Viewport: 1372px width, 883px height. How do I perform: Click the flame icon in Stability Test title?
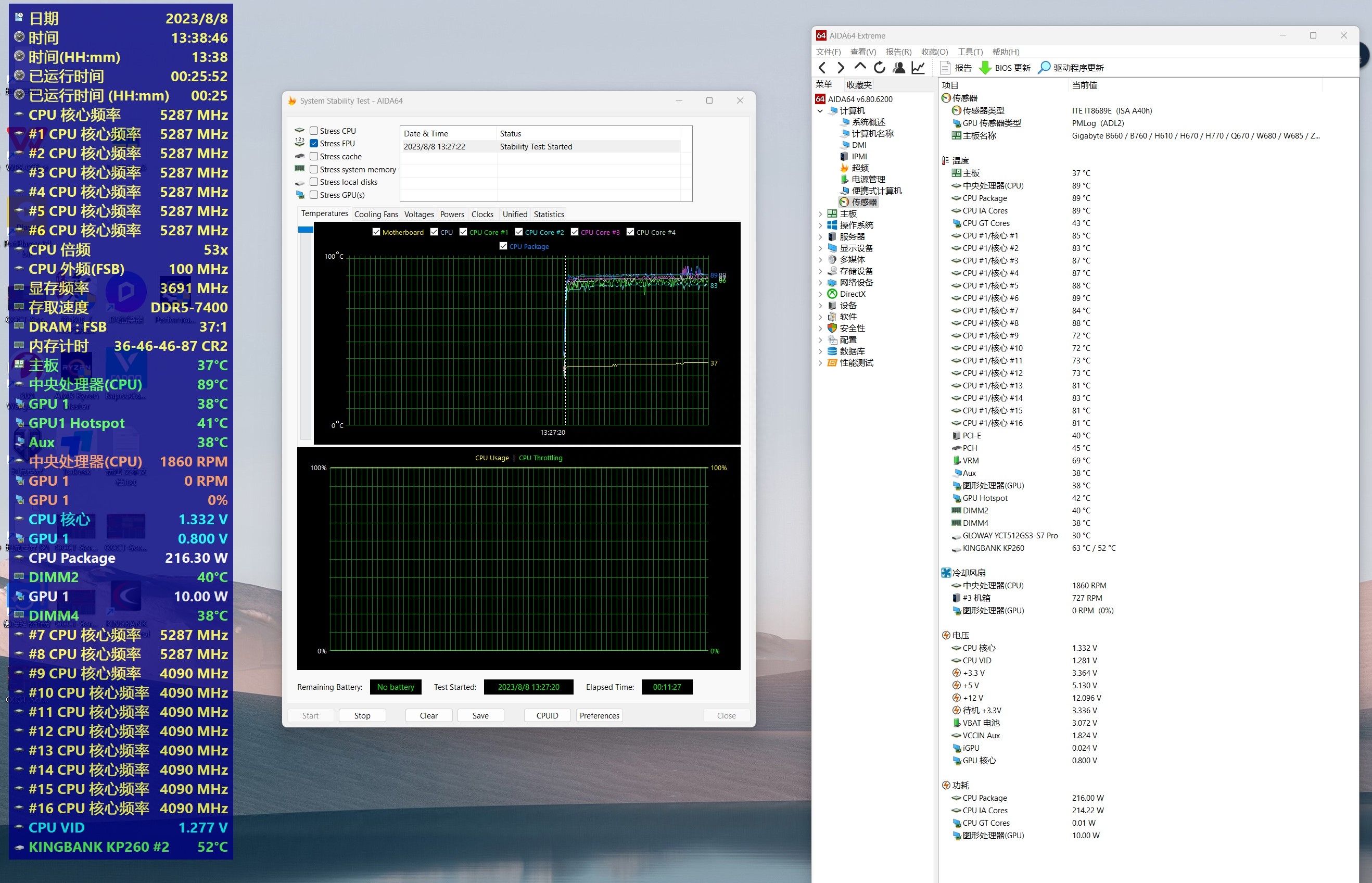[293, 101]
